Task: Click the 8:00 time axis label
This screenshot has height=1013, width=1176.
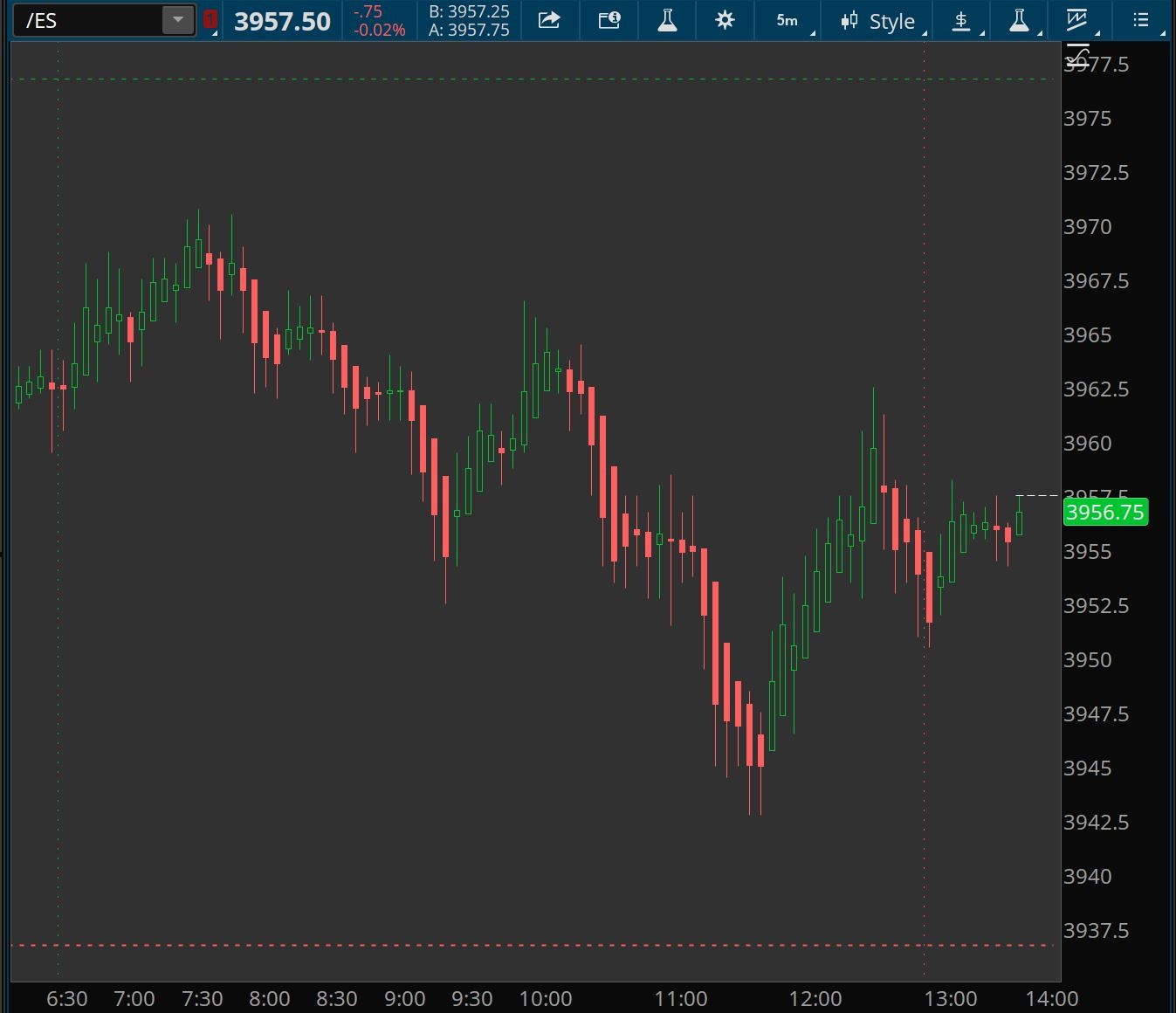Action: point(270,999)
